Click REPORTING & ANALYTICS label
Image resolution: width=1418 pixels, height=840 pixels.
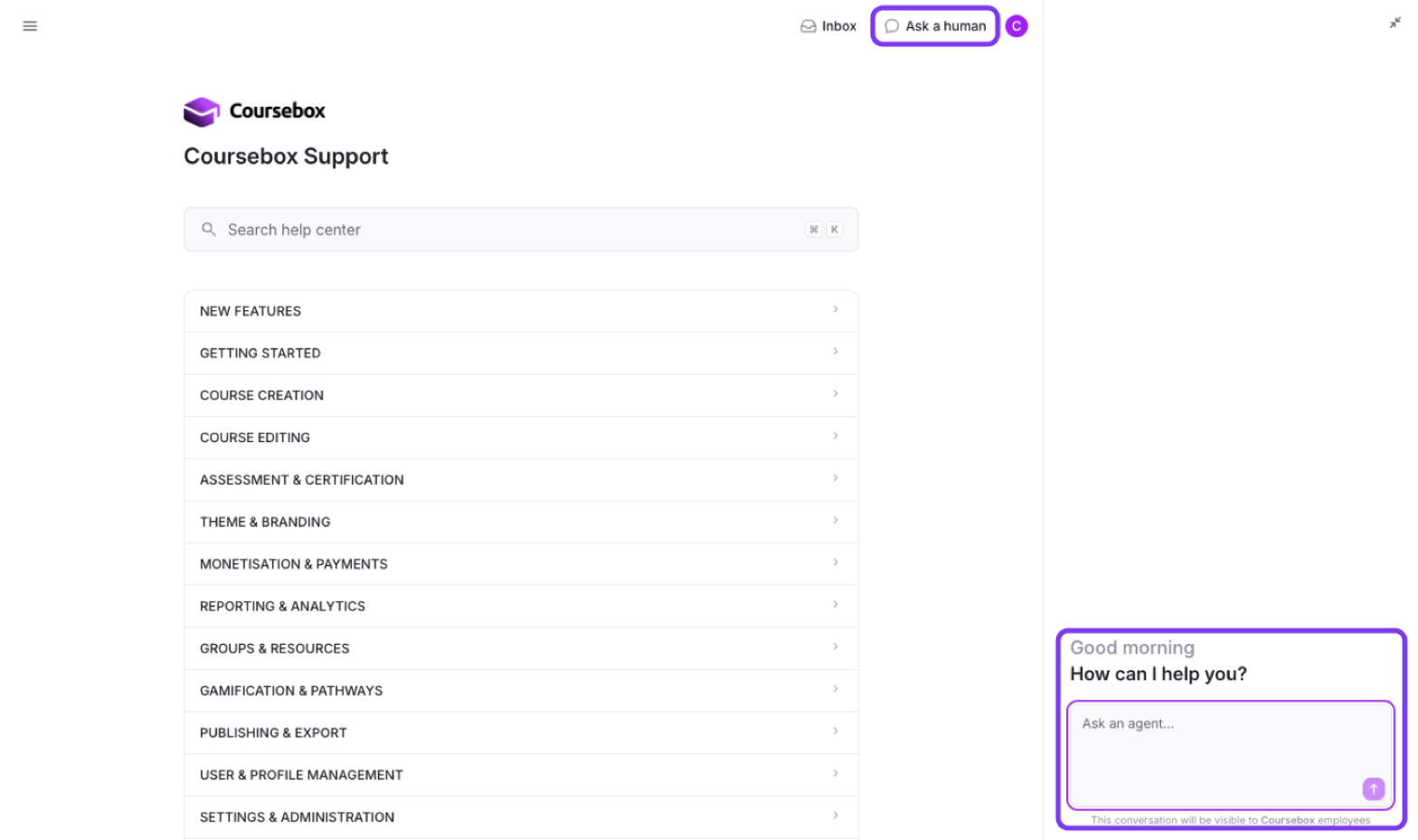pyautogui.click(x=282, y=607)
